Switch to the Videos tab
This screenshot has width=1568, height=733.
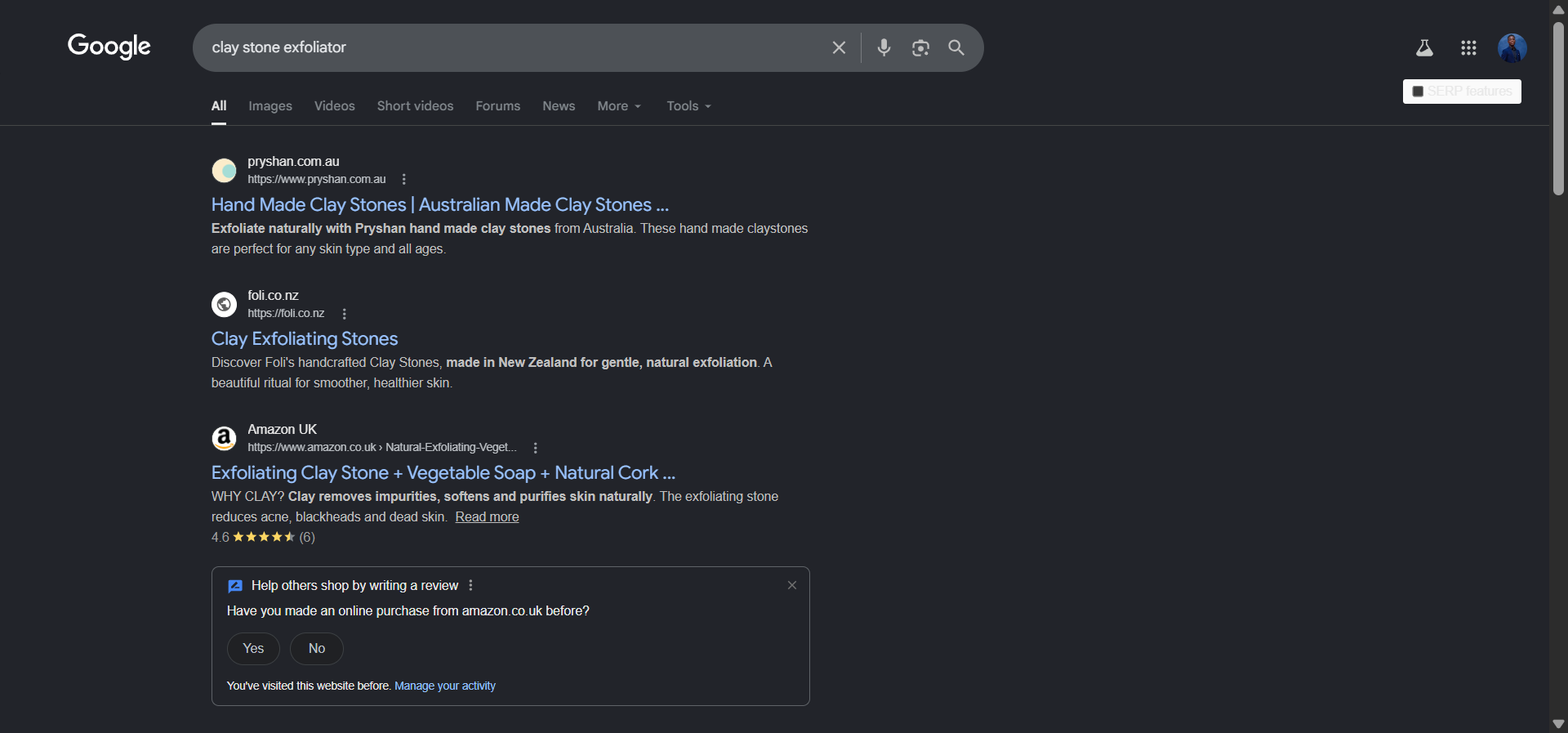coord(335,106)
